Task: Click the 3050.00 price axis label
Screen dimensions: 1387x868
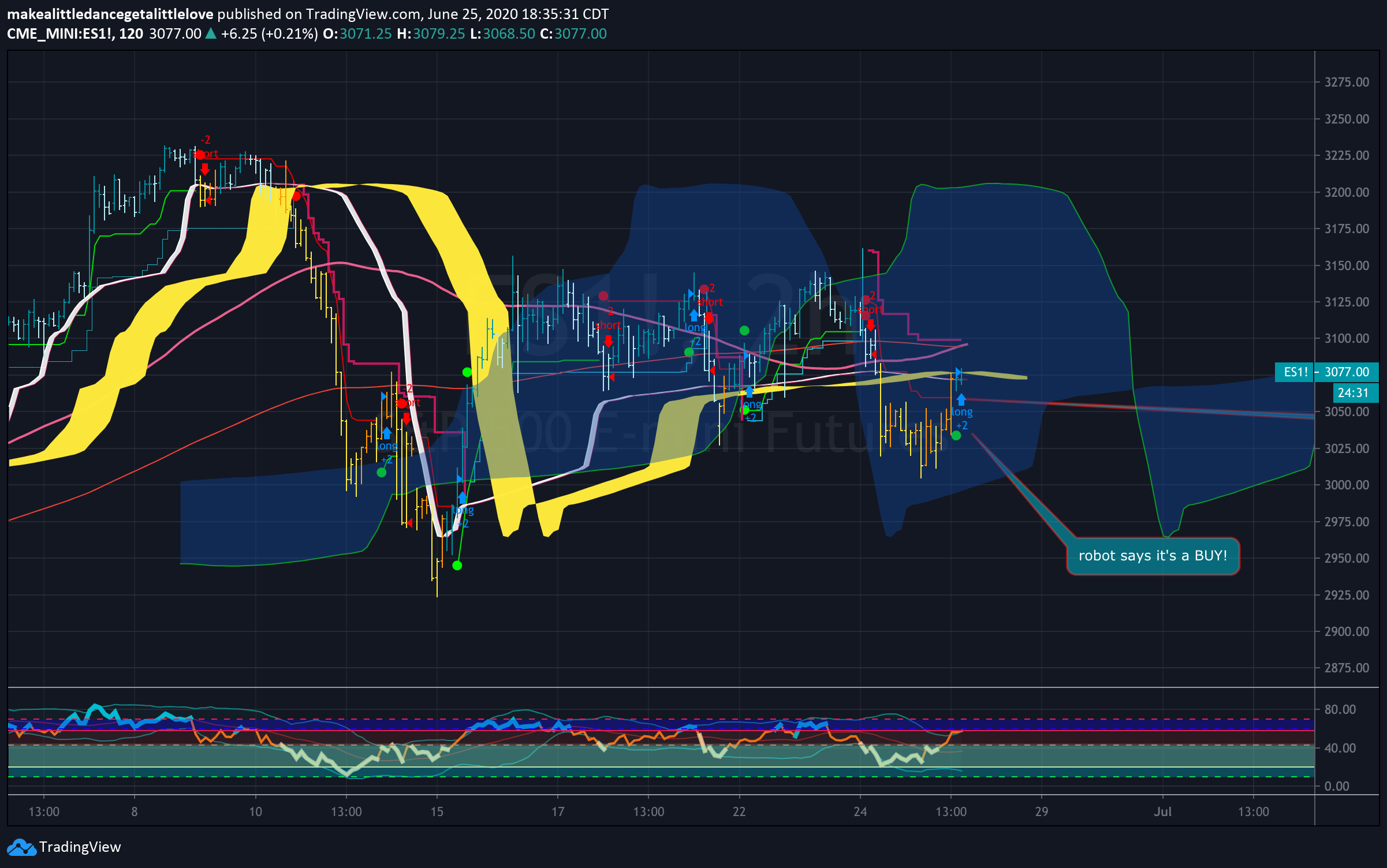Action: point(1347,411)
